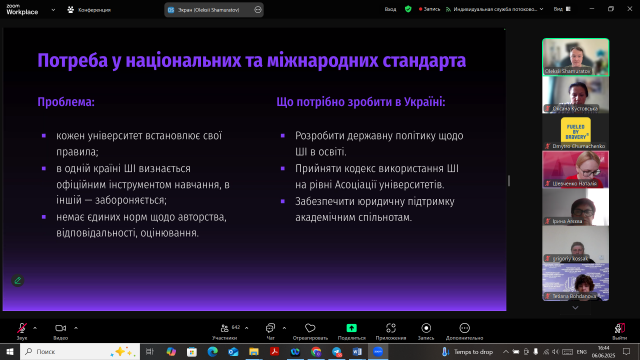Open Microsoft Word from the taskbar
Viewport: 640px width, 360px height.
coord(357,351)
